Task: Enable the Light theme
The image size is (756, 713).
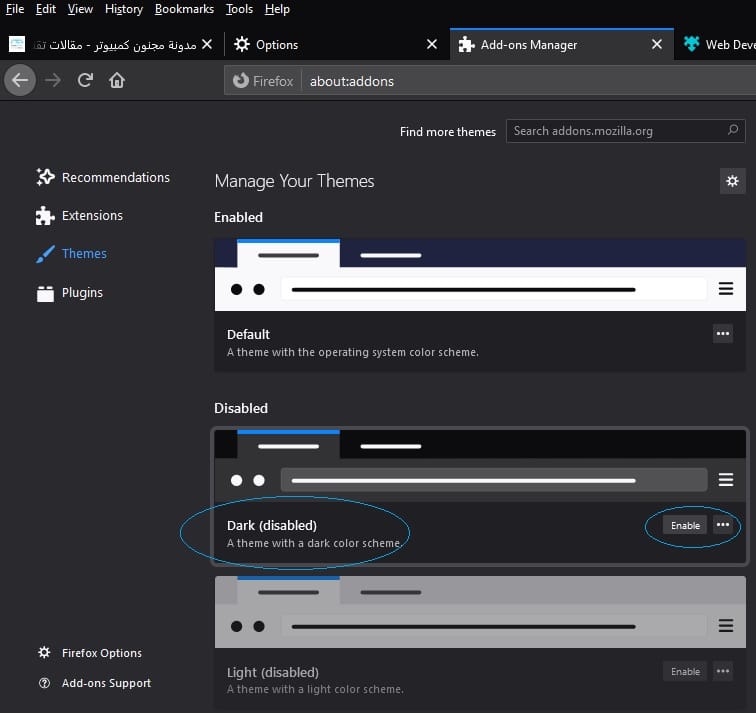Action: tap(685, 672)
